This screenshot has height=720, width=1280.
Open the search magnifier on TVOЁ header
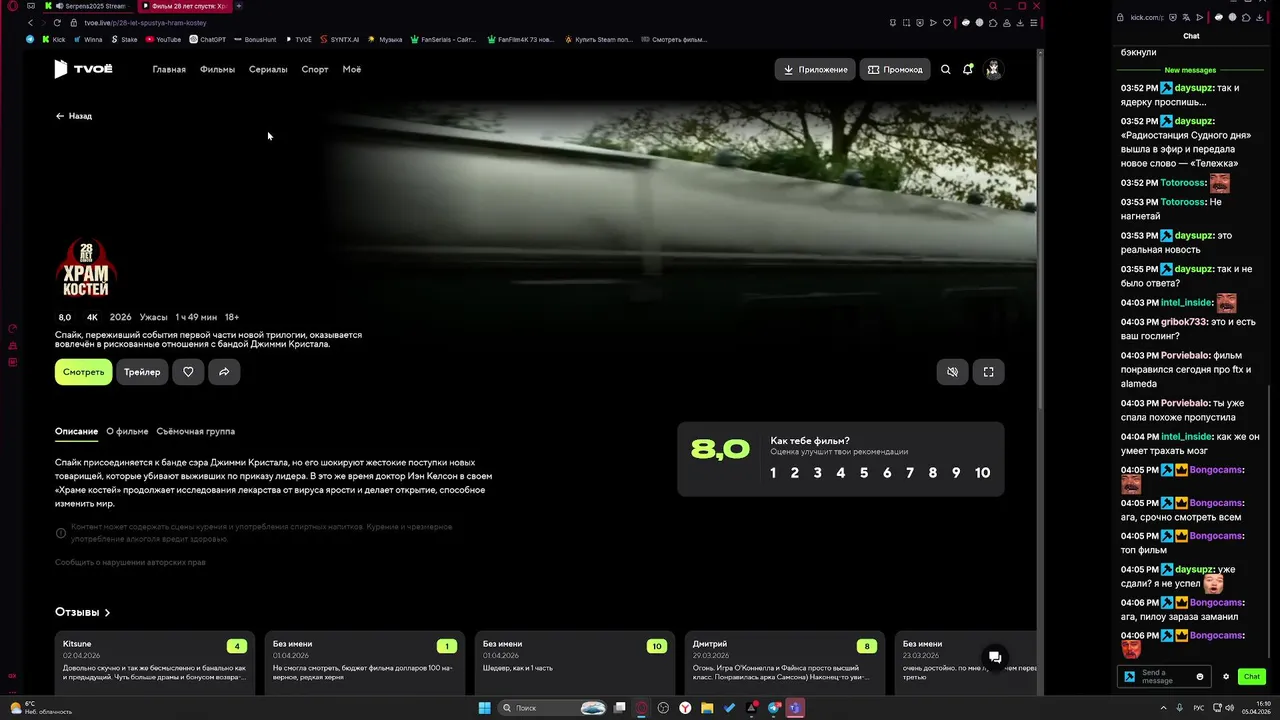(x=946, y=69)
